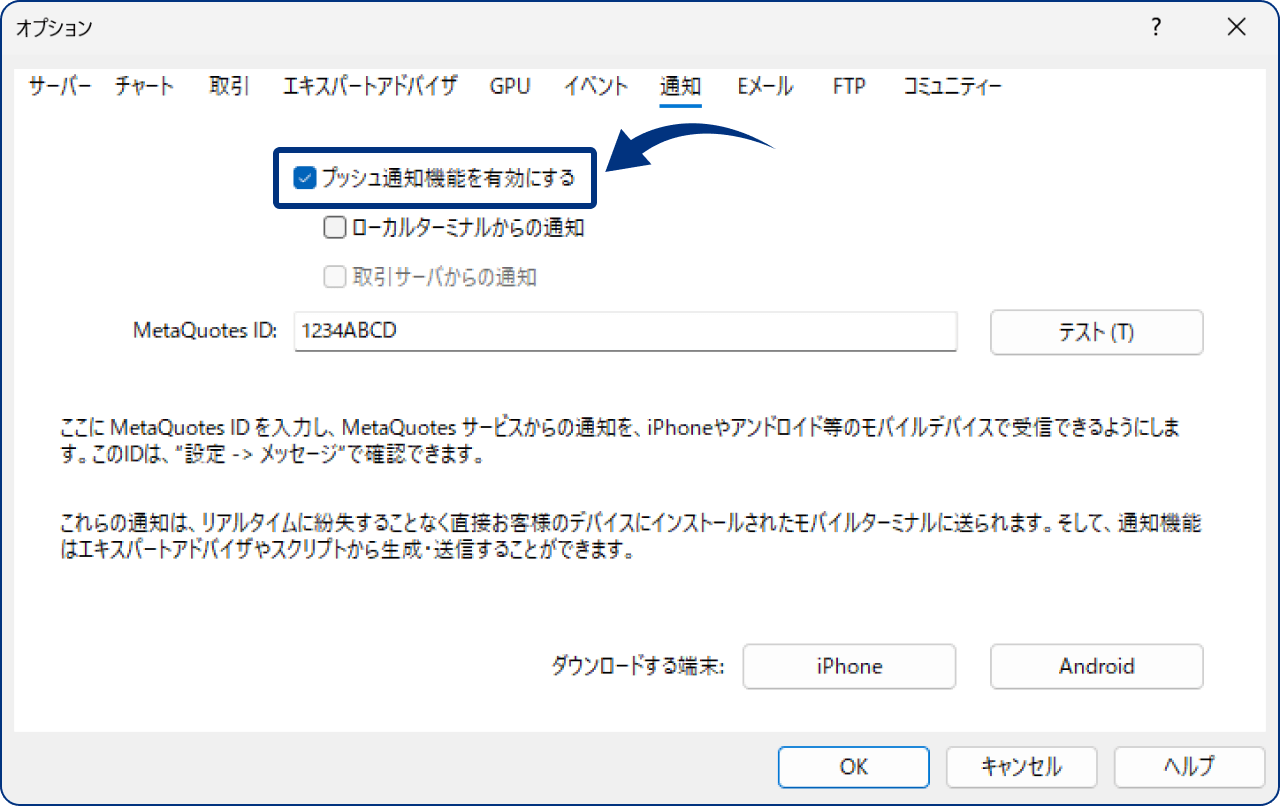Open the エキスパートアドバイザ tab

click(x=370, y=87)
